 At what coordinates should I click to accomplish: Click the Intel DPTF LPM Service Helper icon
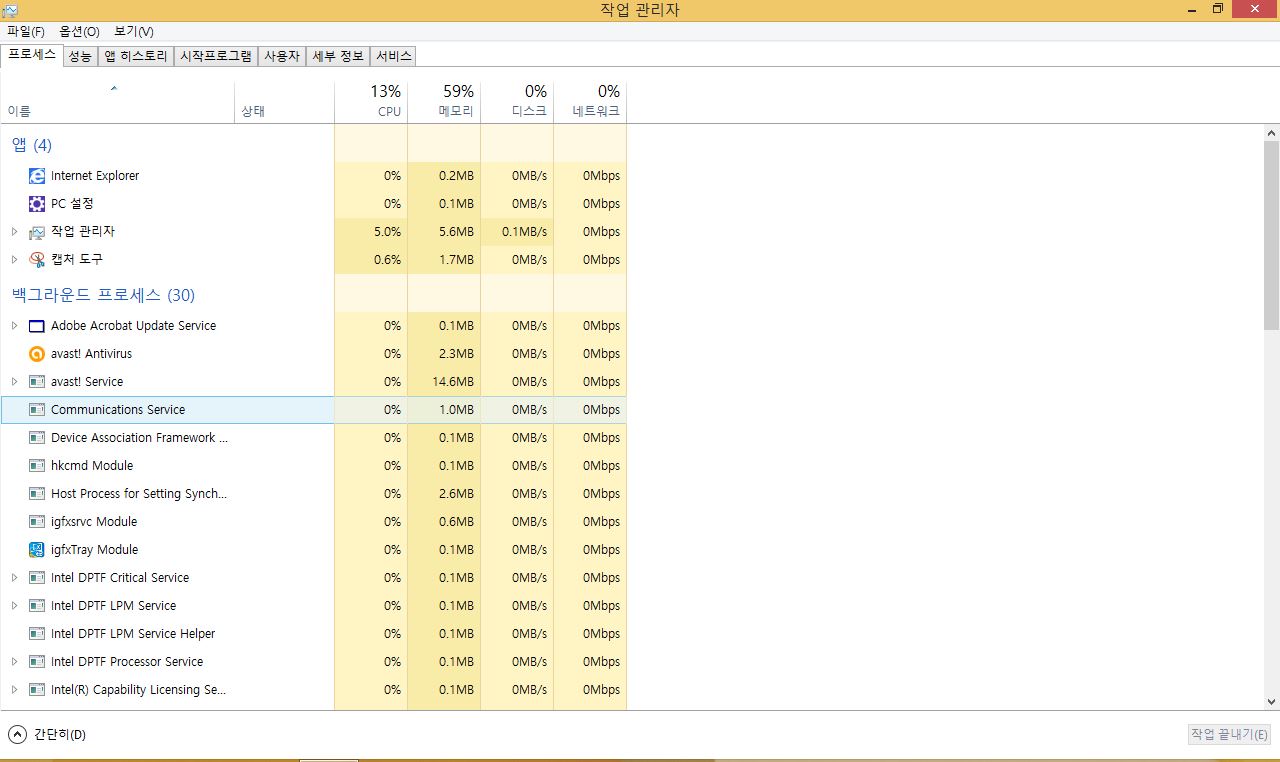coord(37,634)
